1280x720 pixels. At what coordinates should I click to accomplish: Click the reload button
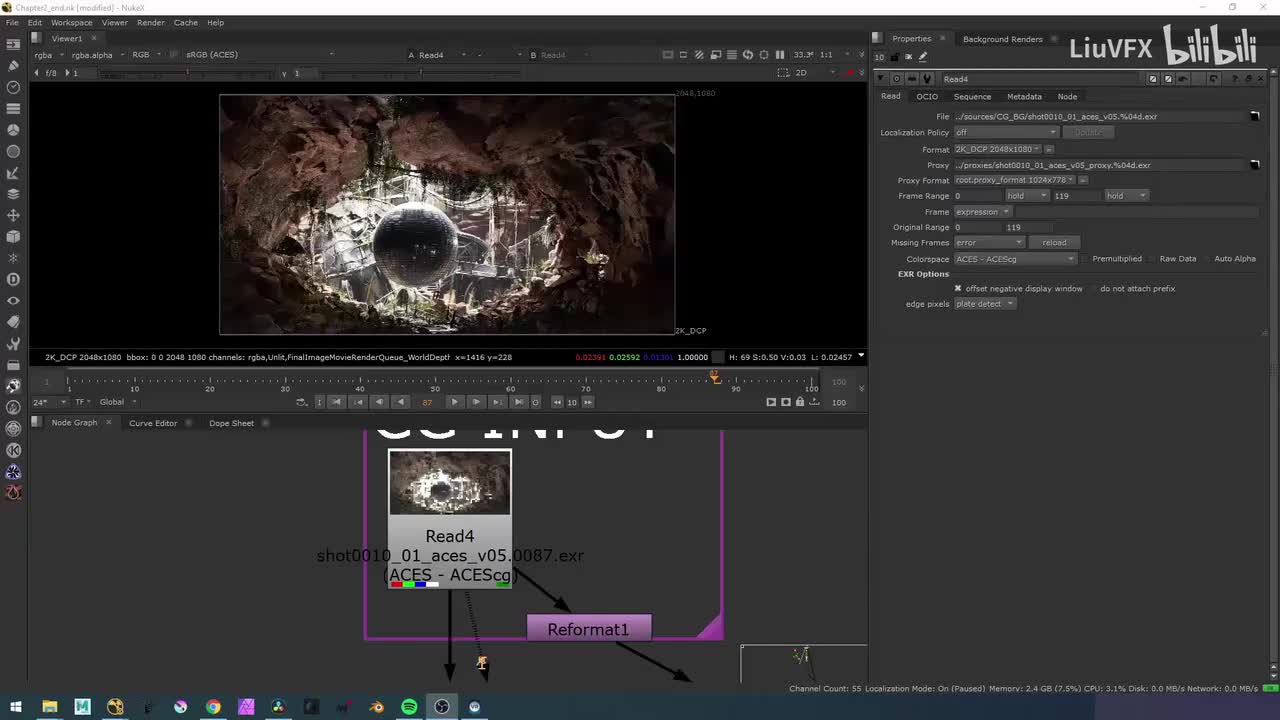pos(1054,243)
